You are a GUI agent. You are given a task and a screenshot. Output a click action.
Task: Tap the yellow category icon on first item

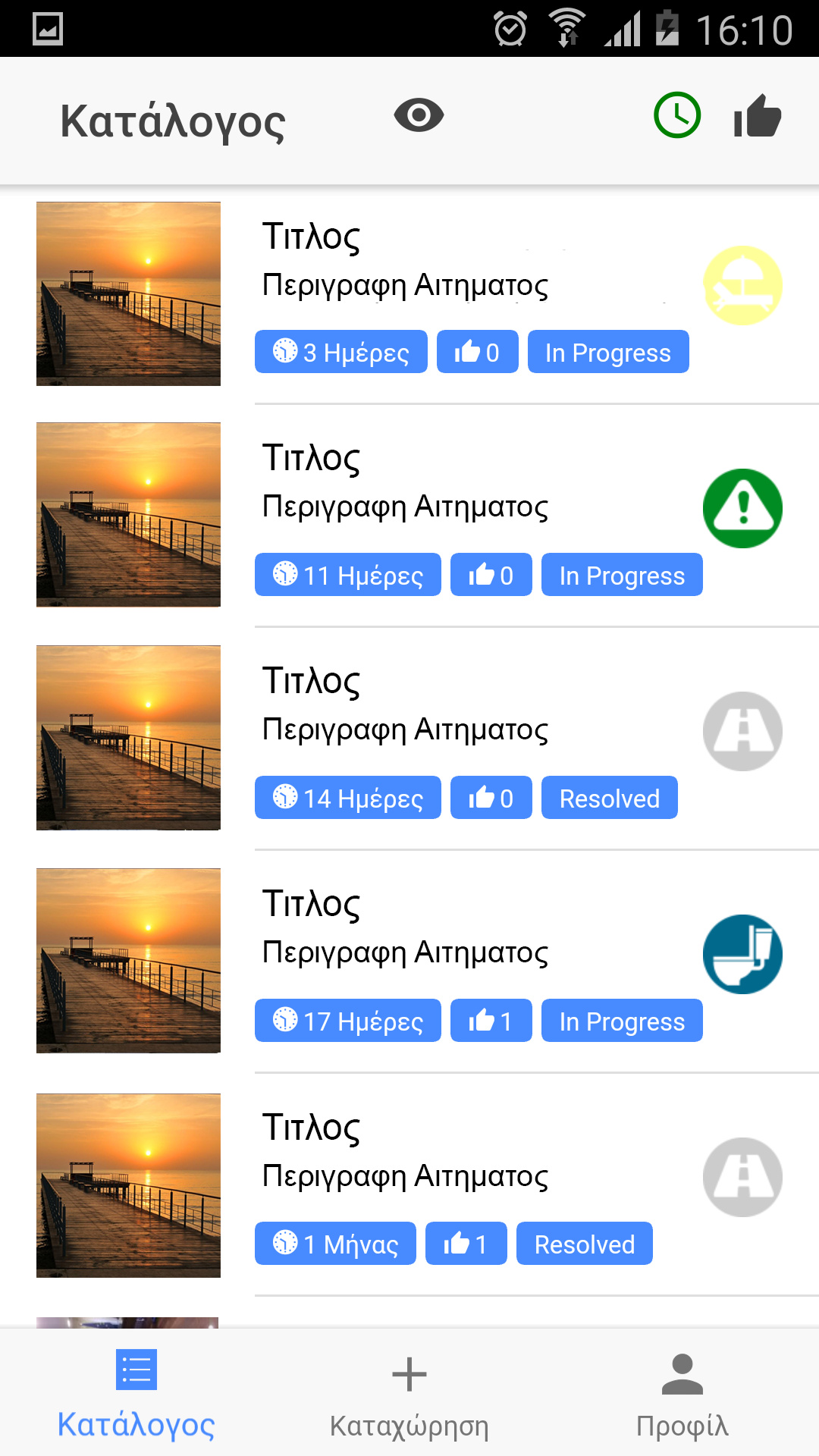742,286
